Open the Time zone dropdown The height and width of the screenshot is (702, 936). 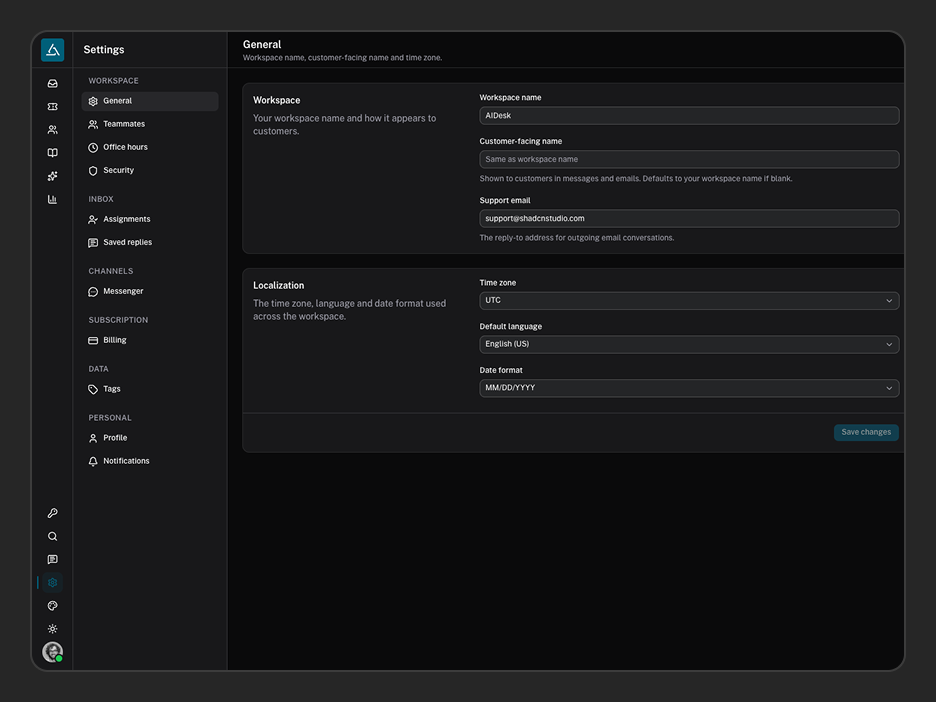(x=689, y=301)
